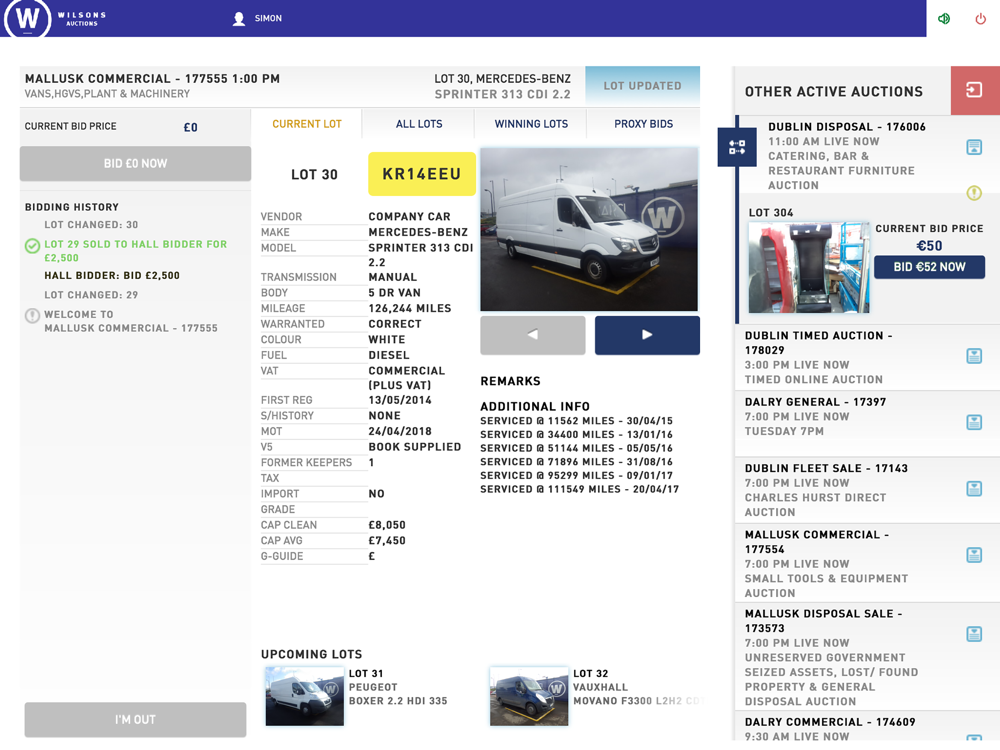Click 'Lot Changed: 29' history entry
The image size is (1000, 750).
click(x=91, y=295)
